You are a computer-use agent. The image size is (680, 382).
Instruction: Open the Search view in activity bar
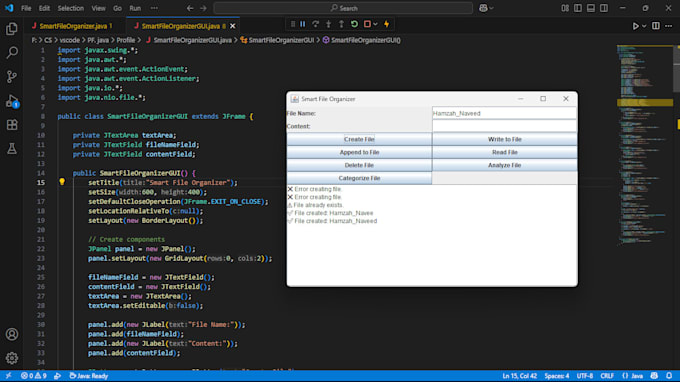coord(12,53)
